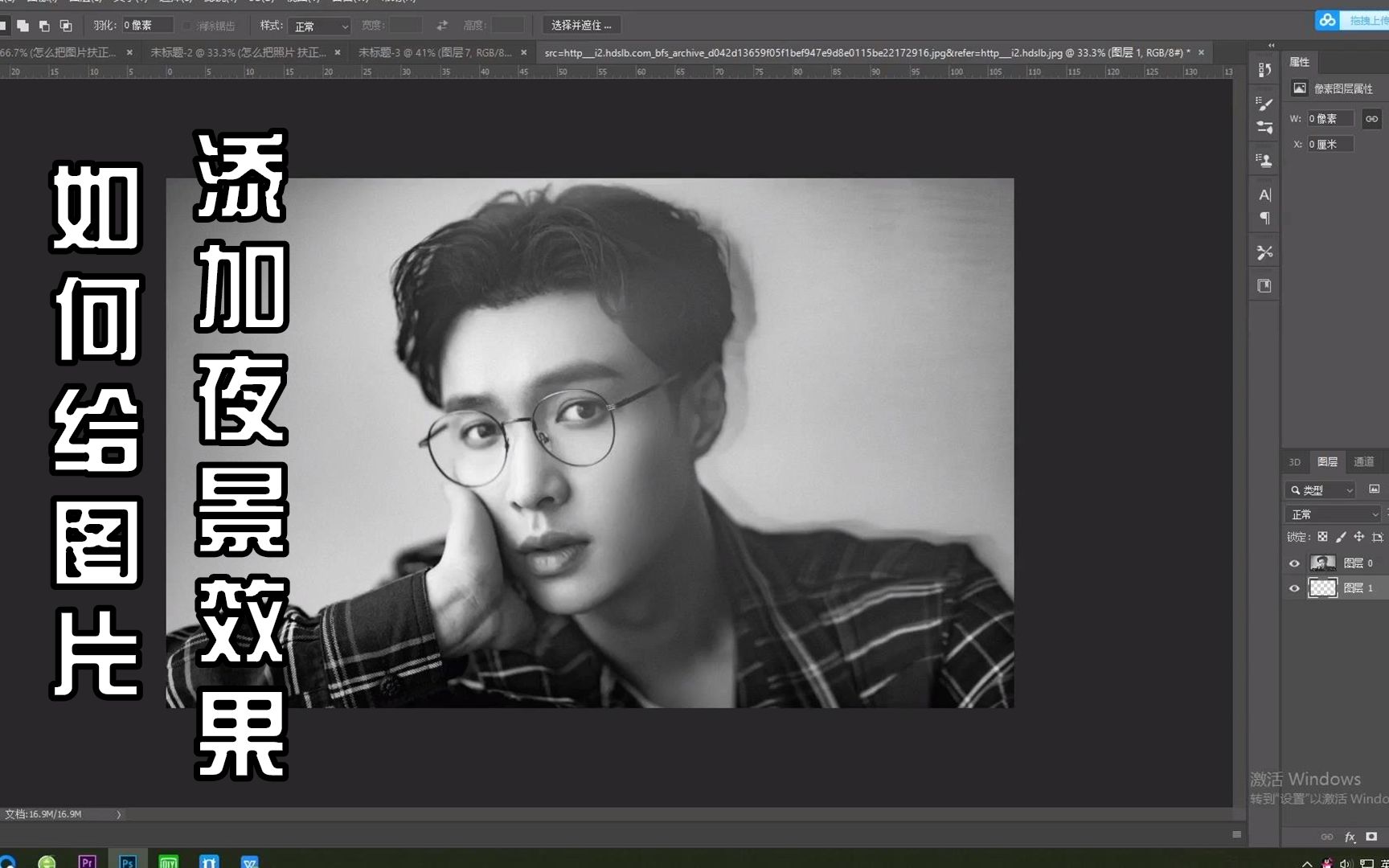1389x868 pixels.
Task: Select the subtract-from-selection mode icon
Action: coord(44,26)
